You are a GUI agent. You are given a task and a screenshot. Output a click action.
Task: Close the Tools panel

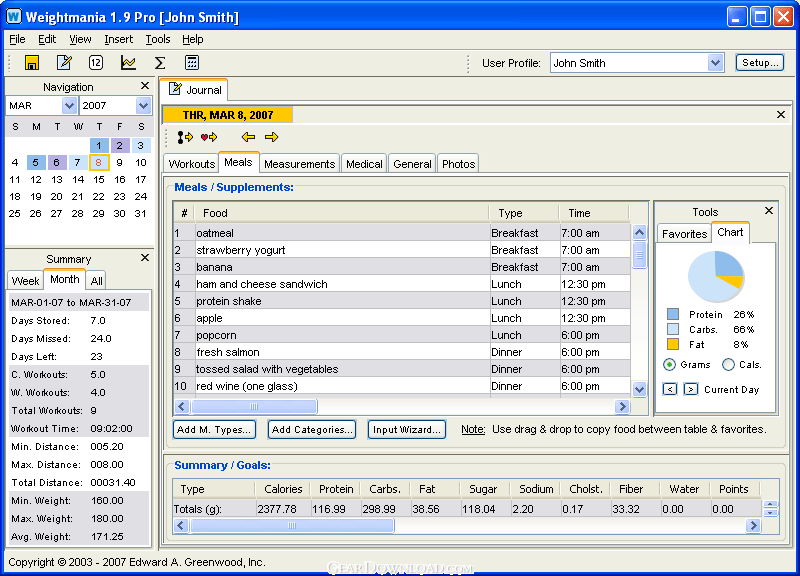769,211
